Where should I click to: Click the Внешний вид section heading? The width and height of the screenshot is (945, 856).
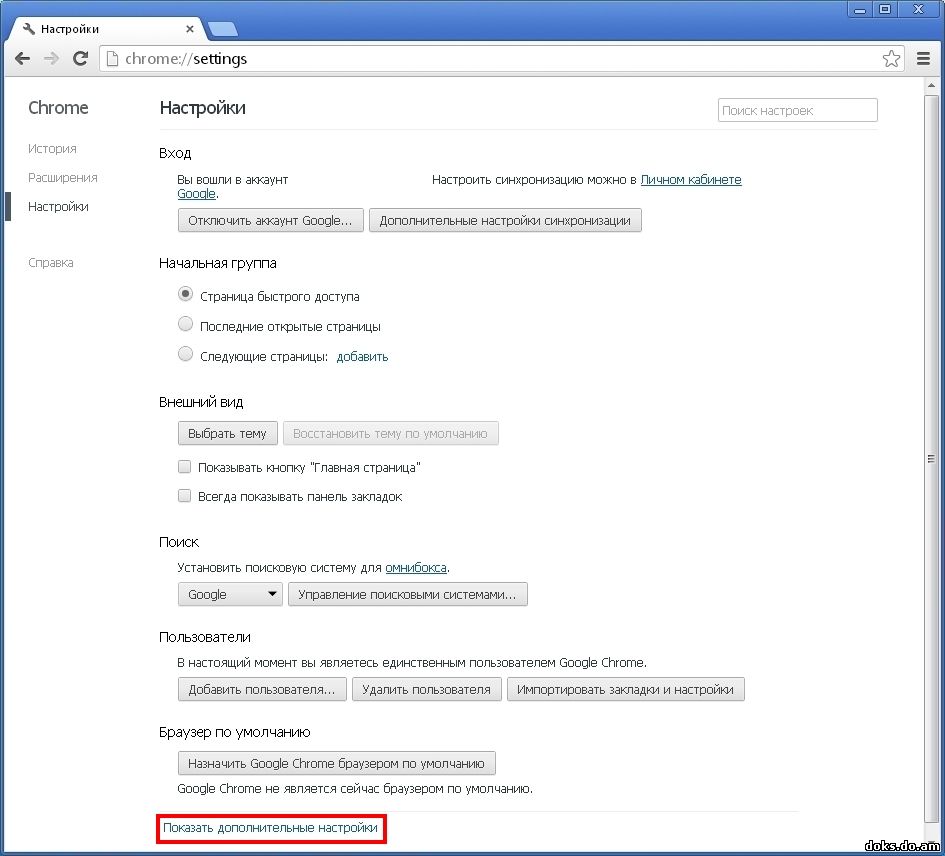tap(201, 402)
